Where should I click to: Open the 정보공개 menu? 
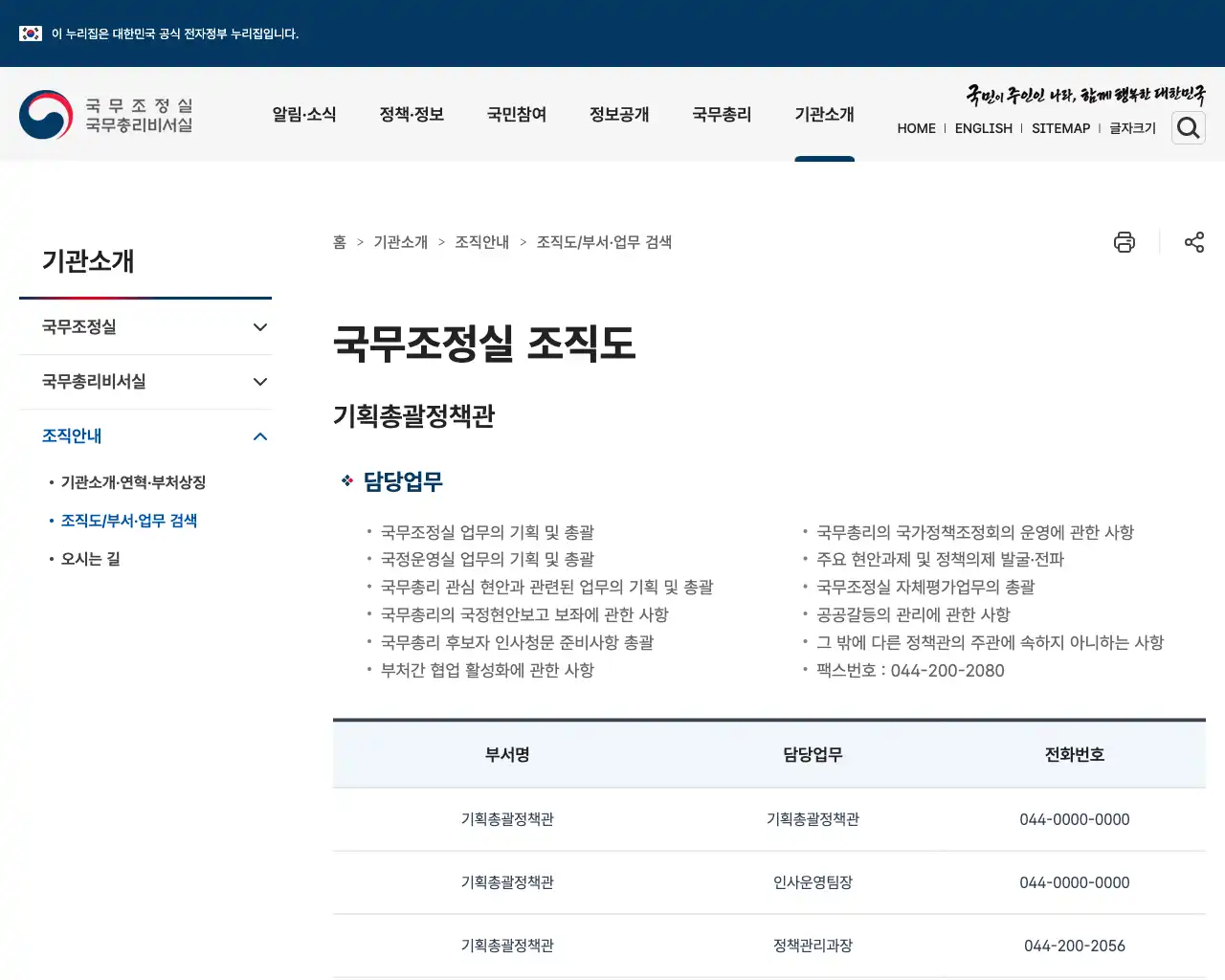pos(619,115)
